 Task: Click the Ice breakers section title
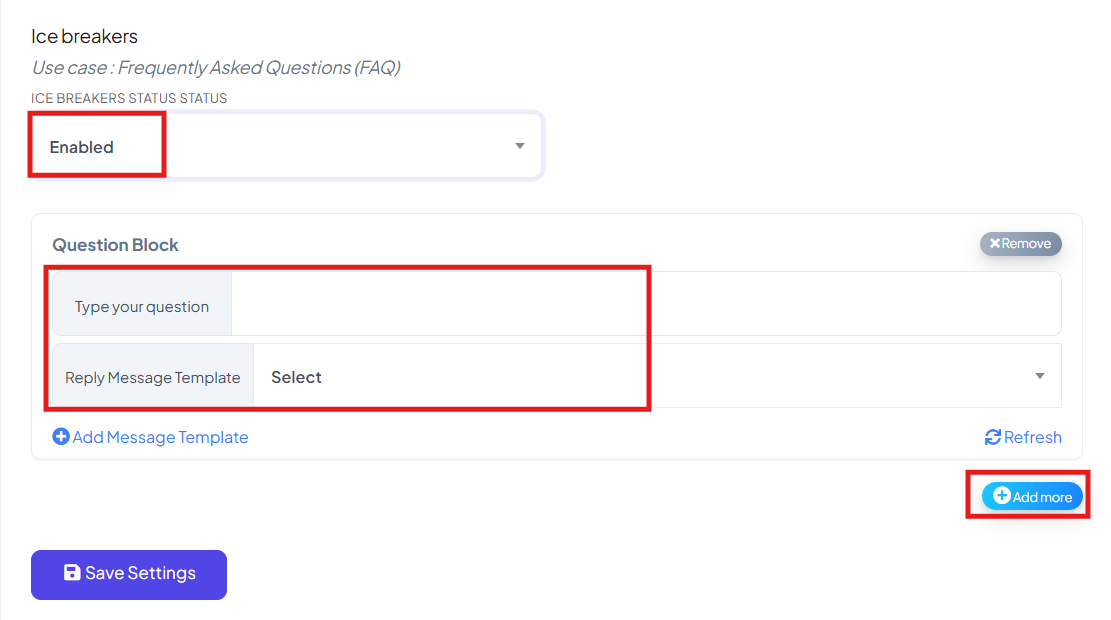coord(84,36)
